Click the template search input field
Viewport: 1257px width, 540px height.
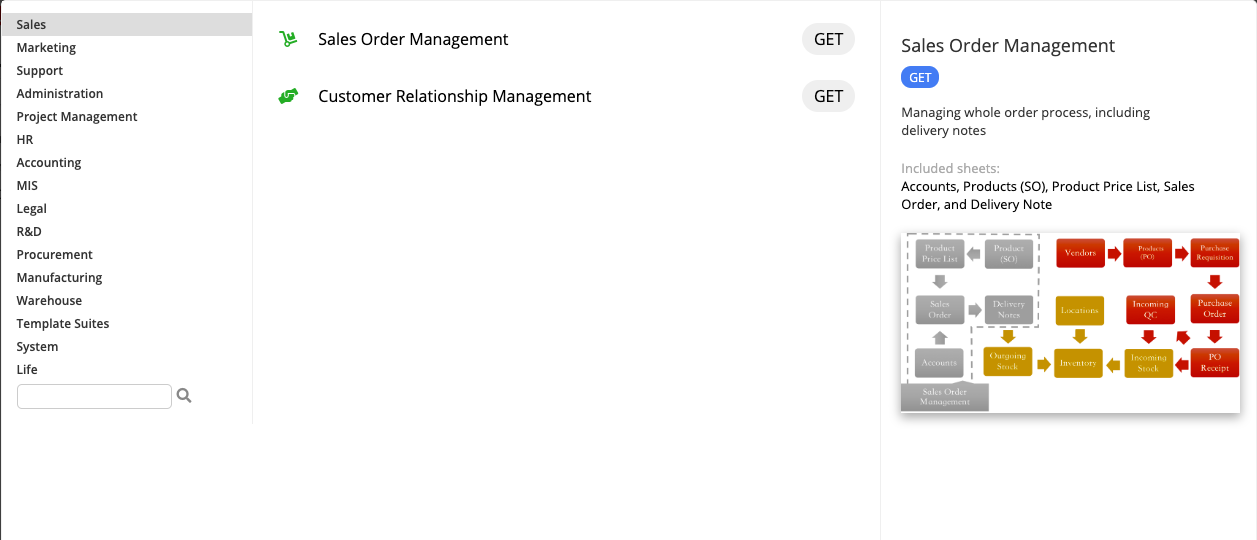(x=95, y=396)
